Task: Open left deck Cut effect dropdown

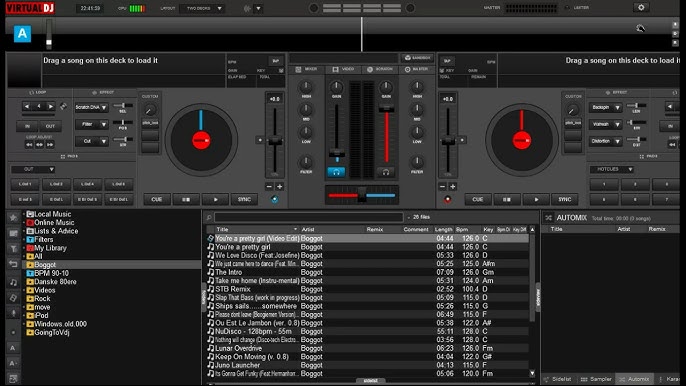Action: 91,141
